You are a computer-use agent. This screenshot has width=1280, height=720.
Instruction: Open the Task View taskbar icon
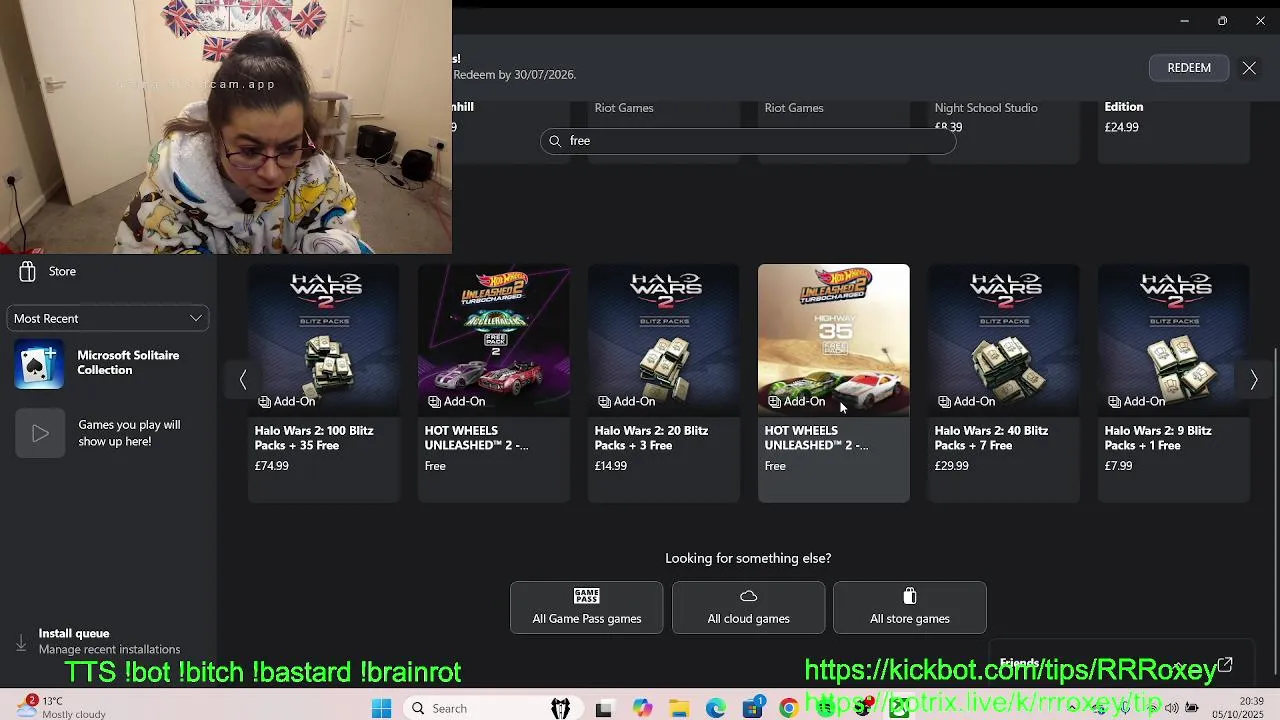click(x=604, y=708)
